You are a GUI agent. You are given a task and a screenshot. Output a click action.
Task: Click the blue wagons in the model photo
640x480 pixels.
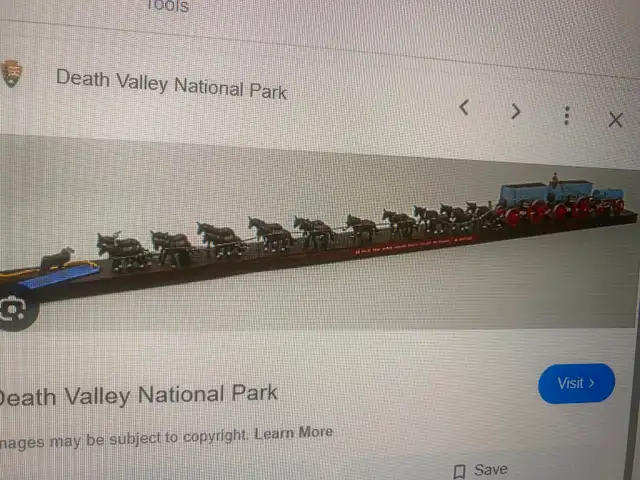562,191
